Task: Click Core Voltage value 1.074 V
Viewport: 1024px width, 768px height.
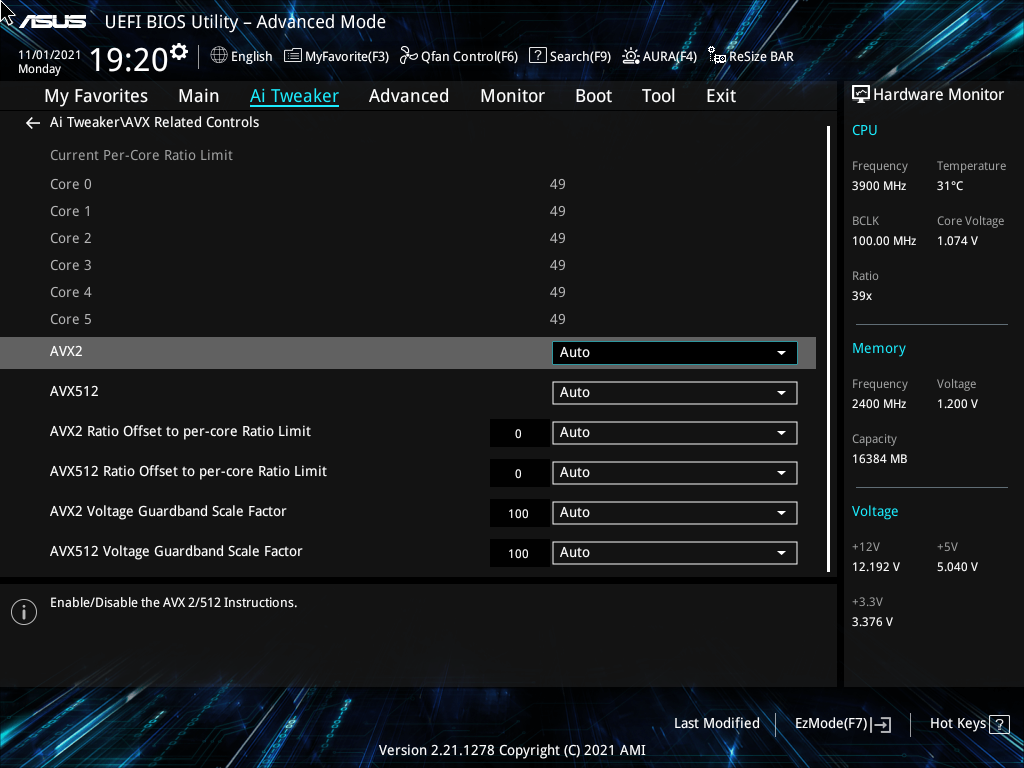Action: 957,241
